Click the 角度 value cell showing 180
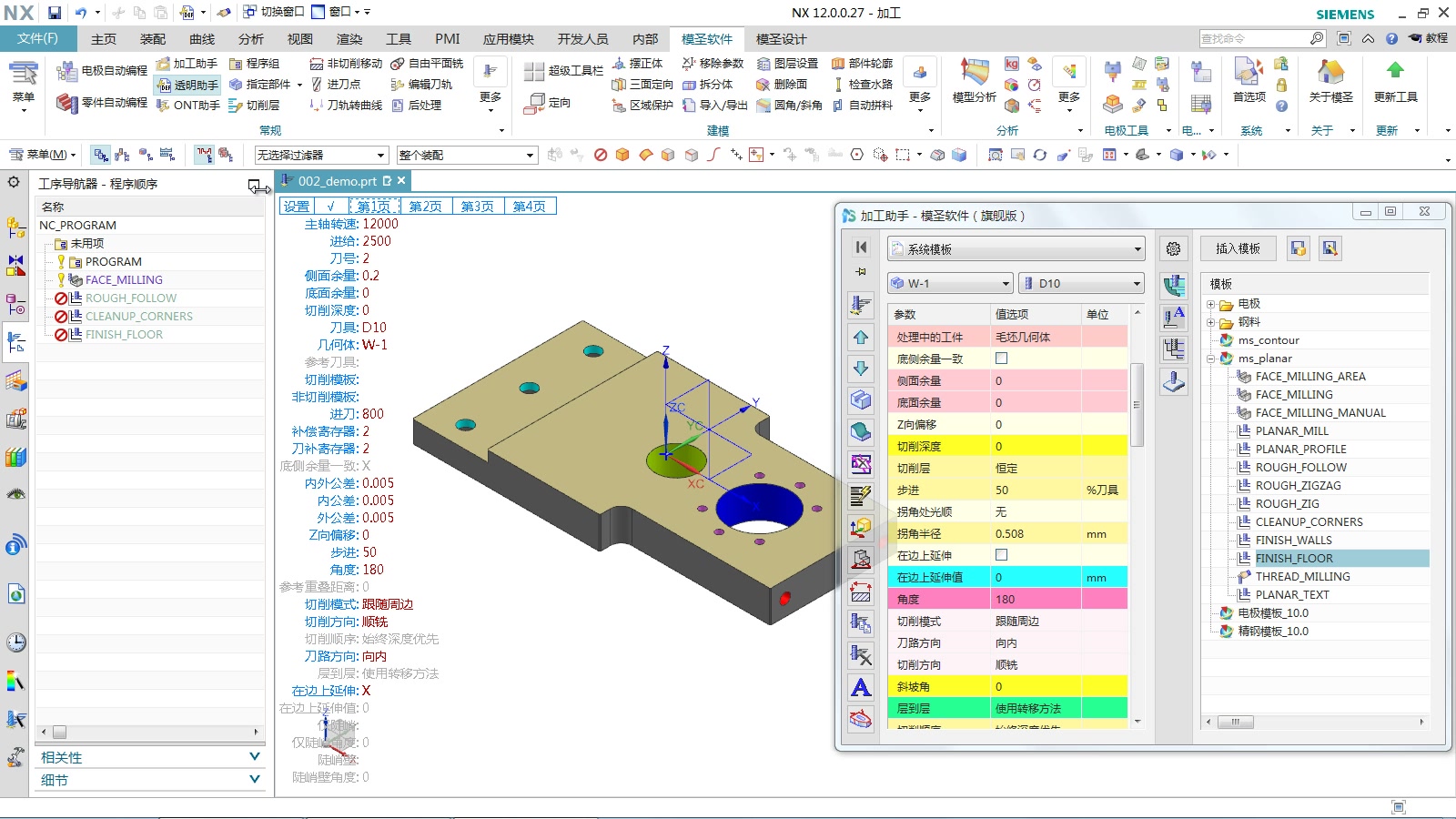1456x819 pixels. coord(1036,600)
